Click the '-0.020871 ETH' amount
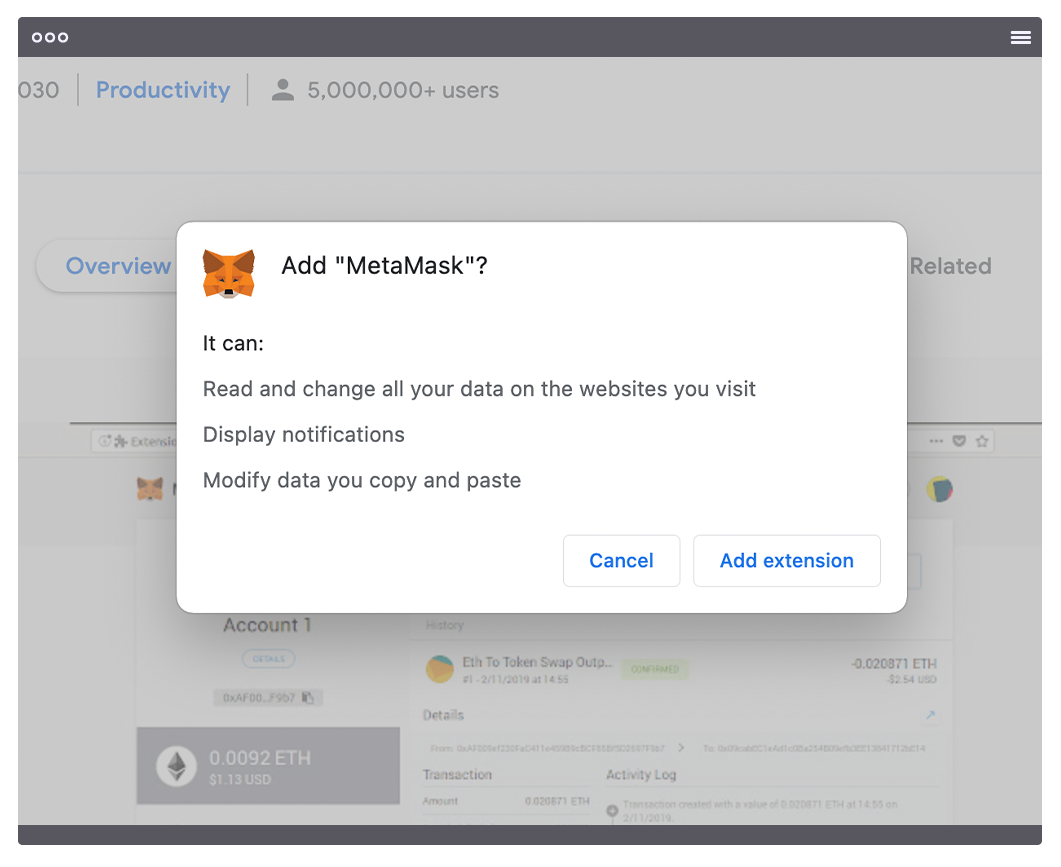 pyautogui.click(x=894, y=664)
